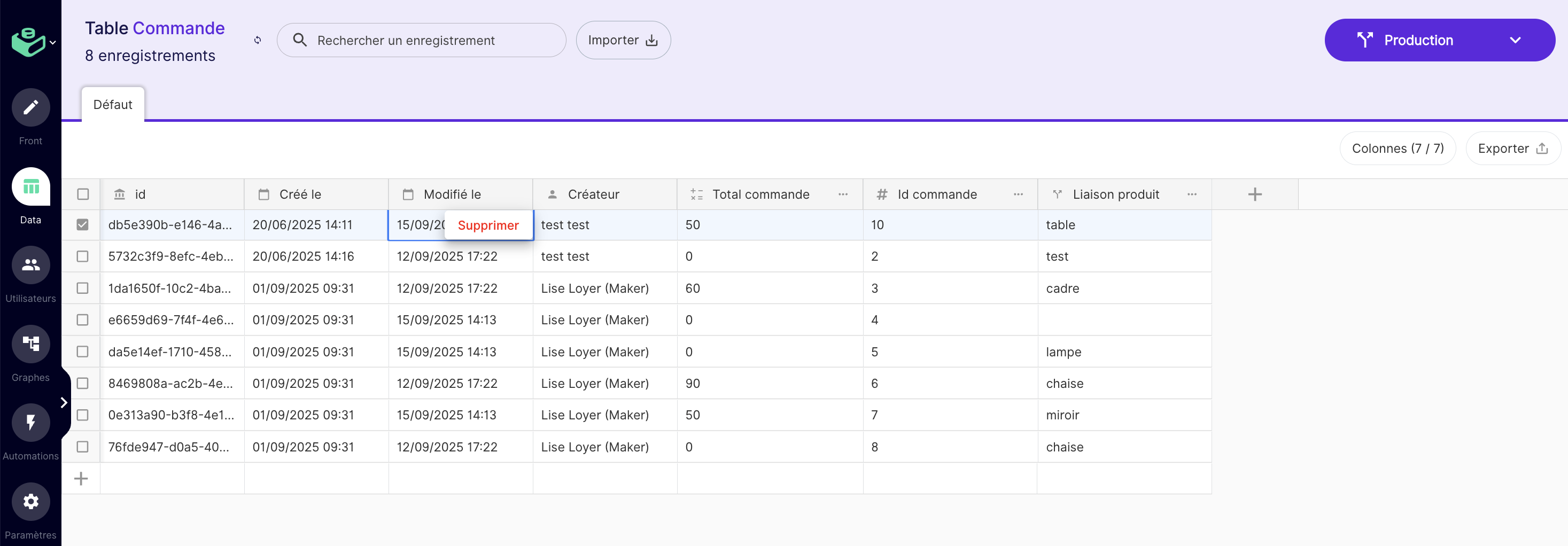Click the Importer button
This screenshot has width=1568, height=546.
(x=623, y=40)
